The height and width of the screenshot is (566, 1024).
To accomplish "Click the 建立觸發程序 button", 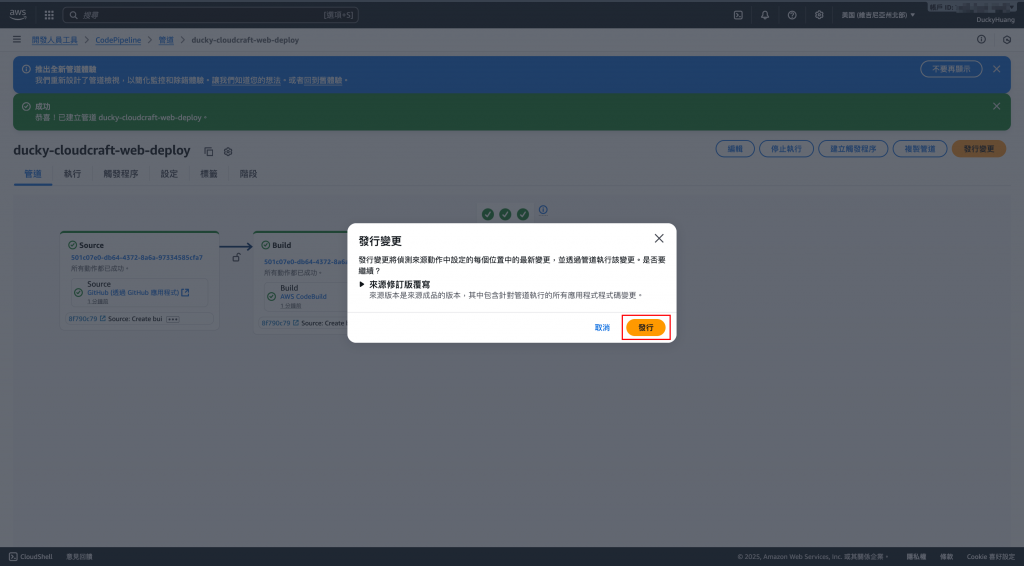I will click(853, 149).
